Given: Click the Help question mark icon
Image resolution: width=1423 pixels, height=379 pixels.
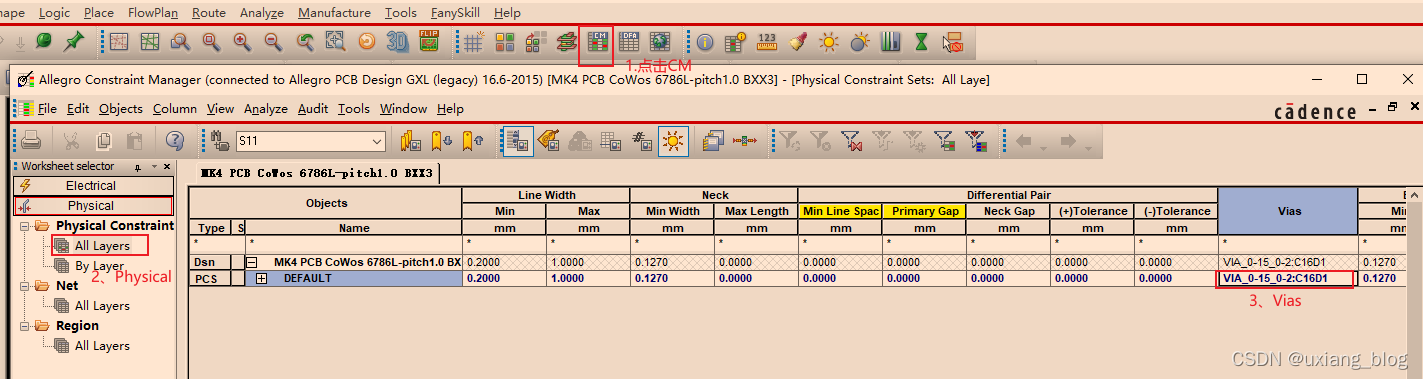Looking at the screenshot, I should (x=175, y=141).
